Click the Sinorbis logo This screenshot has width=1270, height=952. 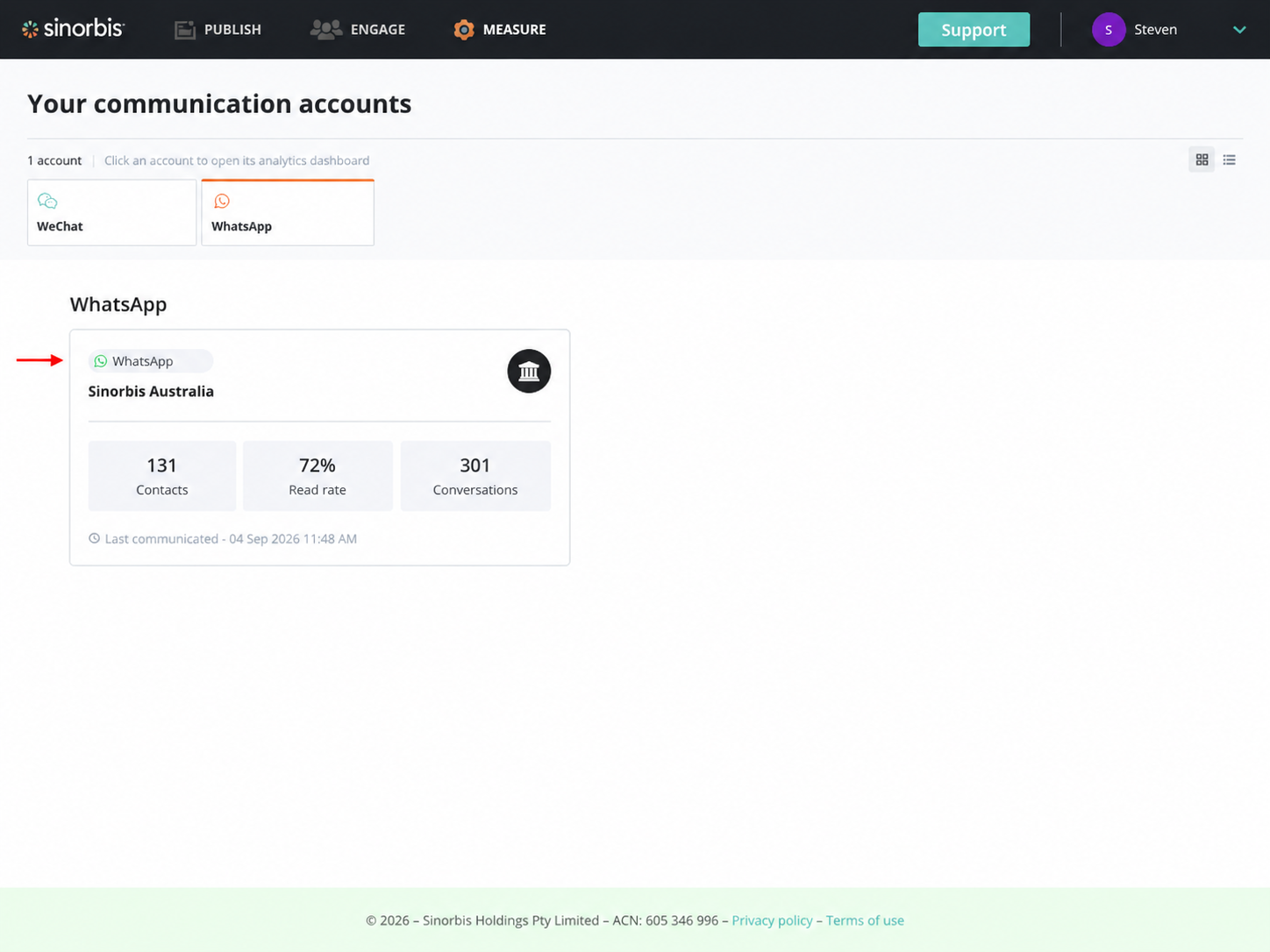tap(74, 29)
